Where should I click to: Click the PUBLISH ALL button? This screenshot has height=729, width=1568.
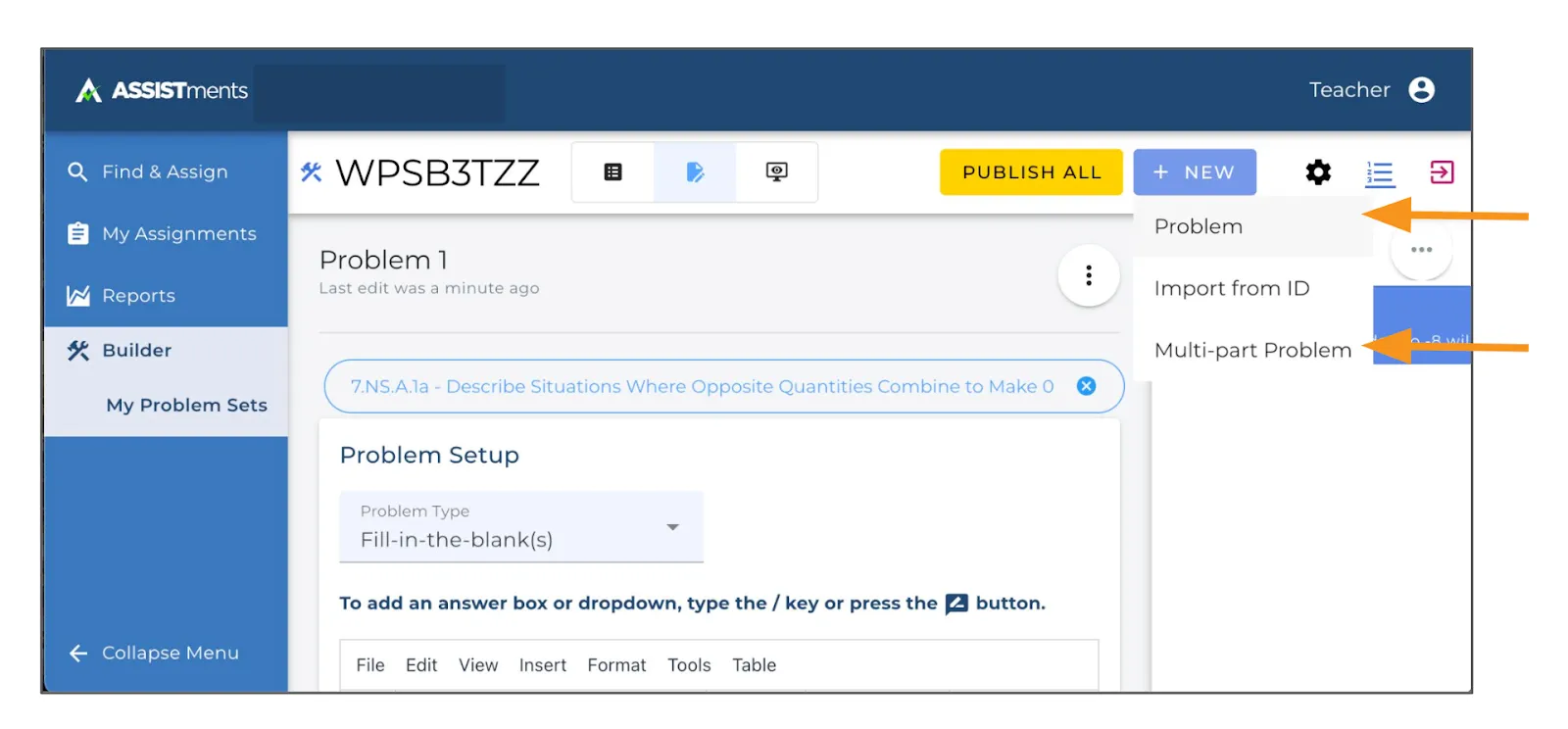pyautogui.click(x=1031, y=172)
